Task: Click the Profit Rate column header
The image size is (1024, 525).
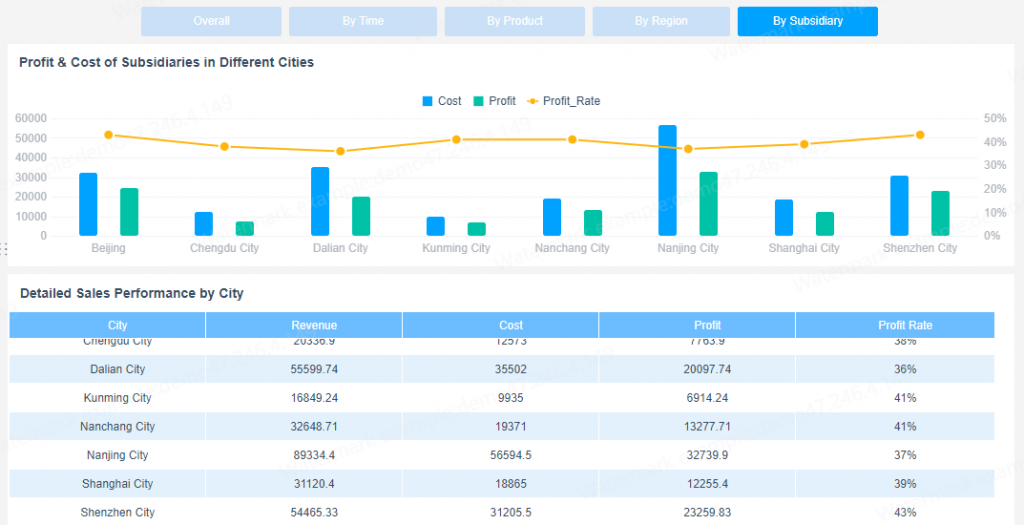Action: click(895, 325)
